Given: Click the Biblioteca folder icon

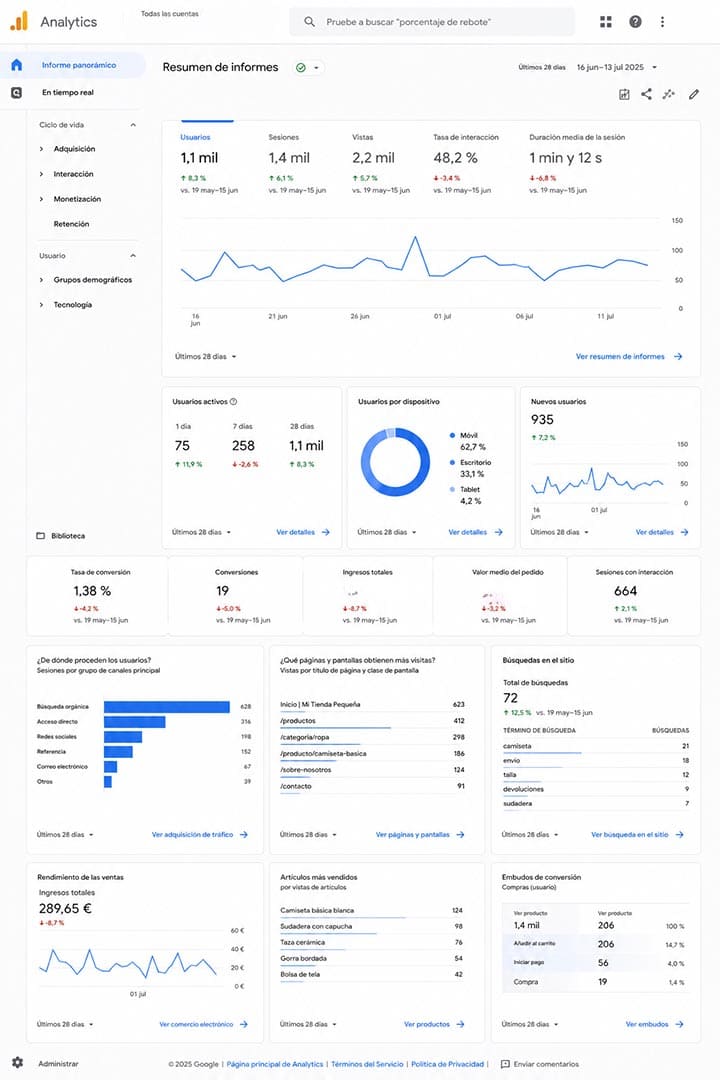Looking at the screenshot, I should click(41, 536).
